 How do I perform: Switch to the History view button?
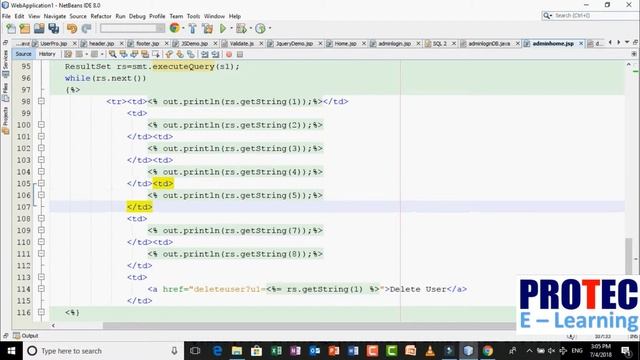point(47,54)
